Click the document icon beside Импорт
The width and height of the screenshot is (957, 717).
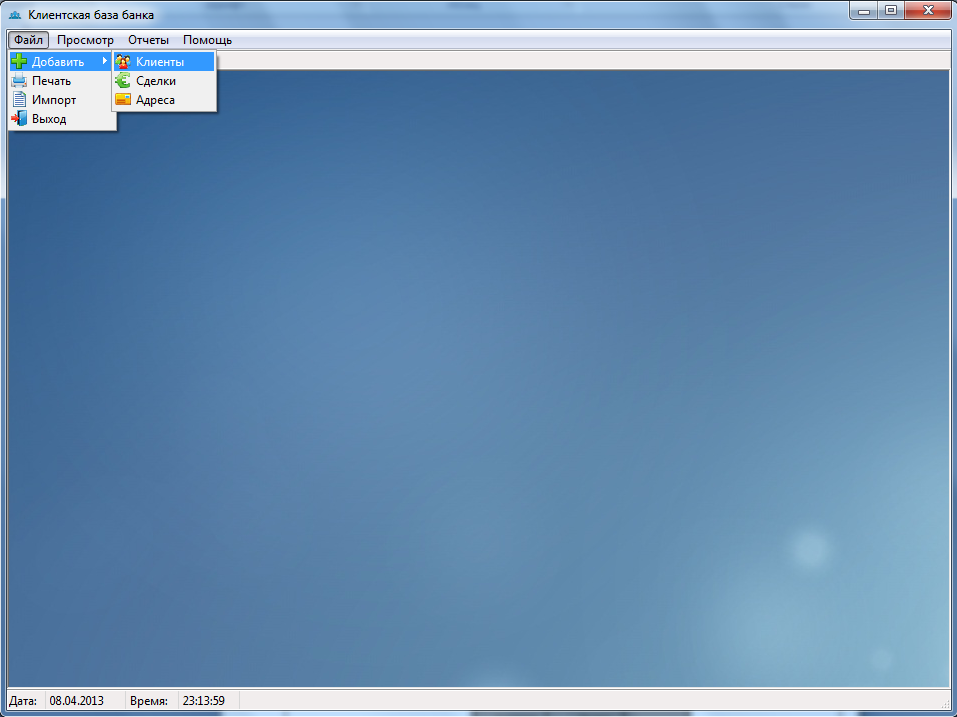19,99
